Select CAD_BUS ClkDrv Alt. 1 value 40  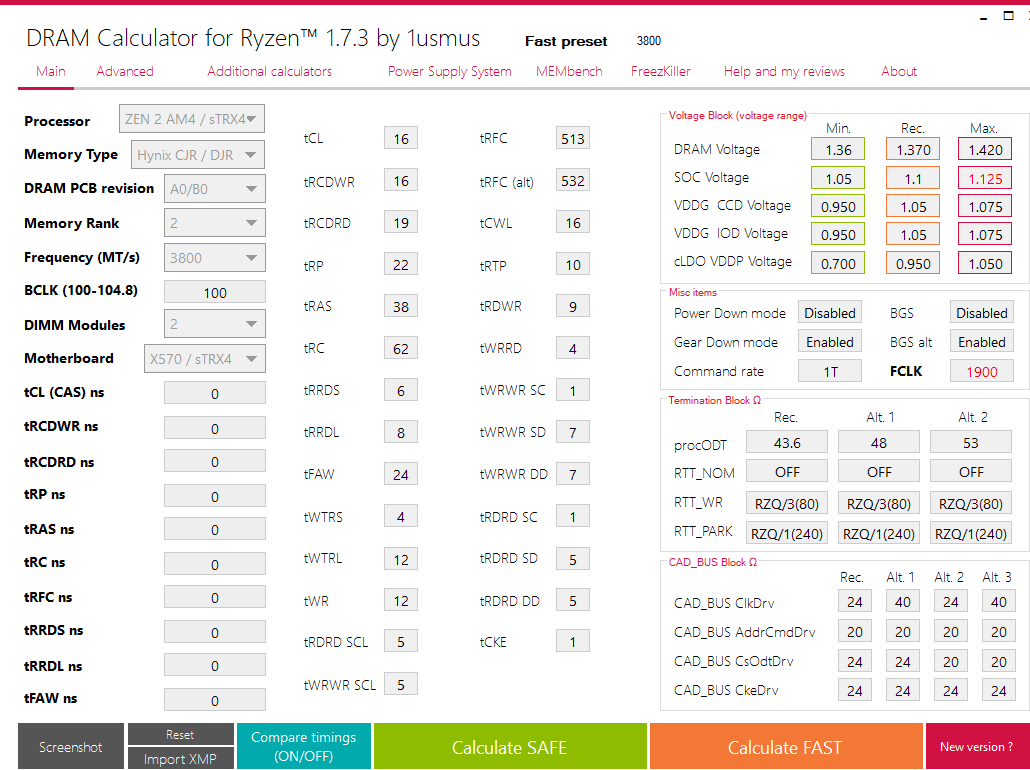click(x=903, y=601)
